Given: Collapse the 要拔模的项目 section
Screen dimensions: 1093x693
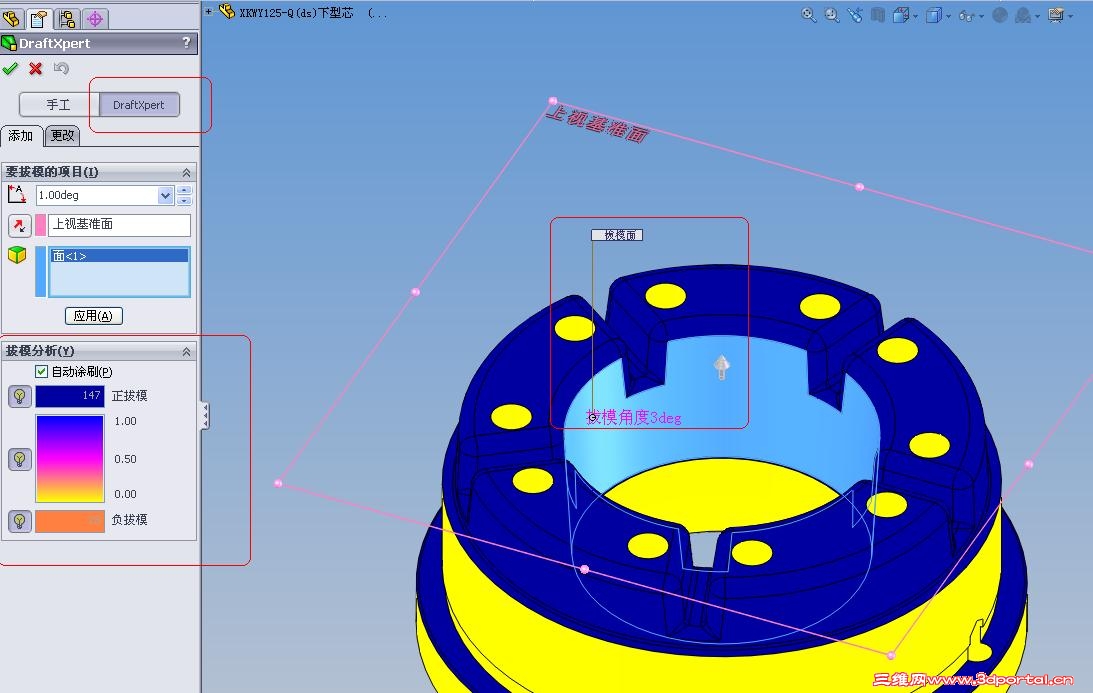Looking at the screenshot, I should 186,172.
